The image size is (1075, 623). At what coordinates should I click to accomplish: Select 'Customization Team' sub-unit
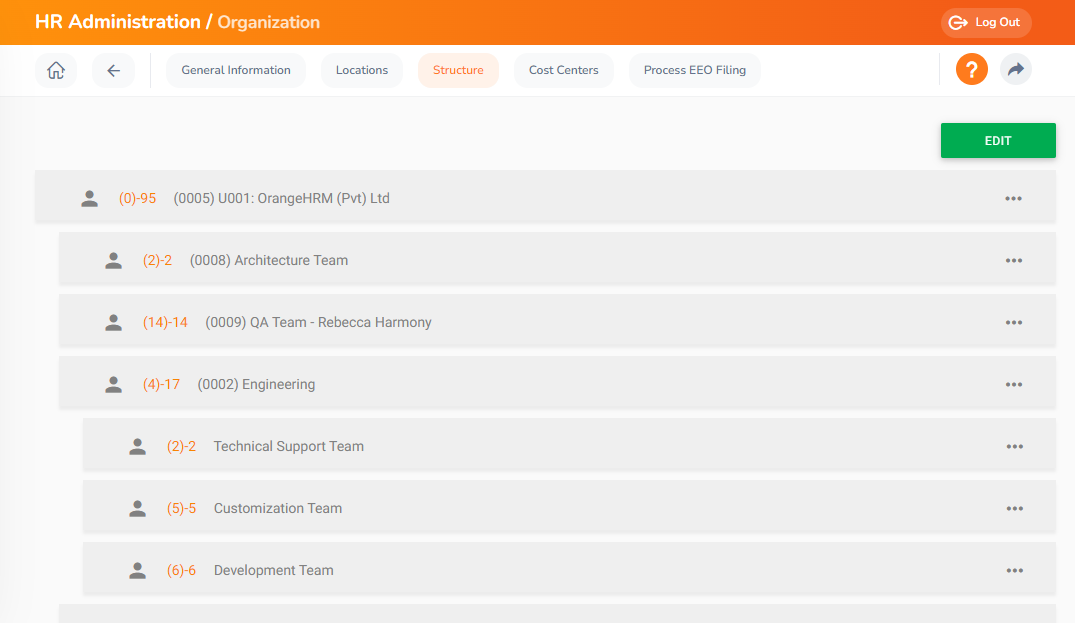278,509
